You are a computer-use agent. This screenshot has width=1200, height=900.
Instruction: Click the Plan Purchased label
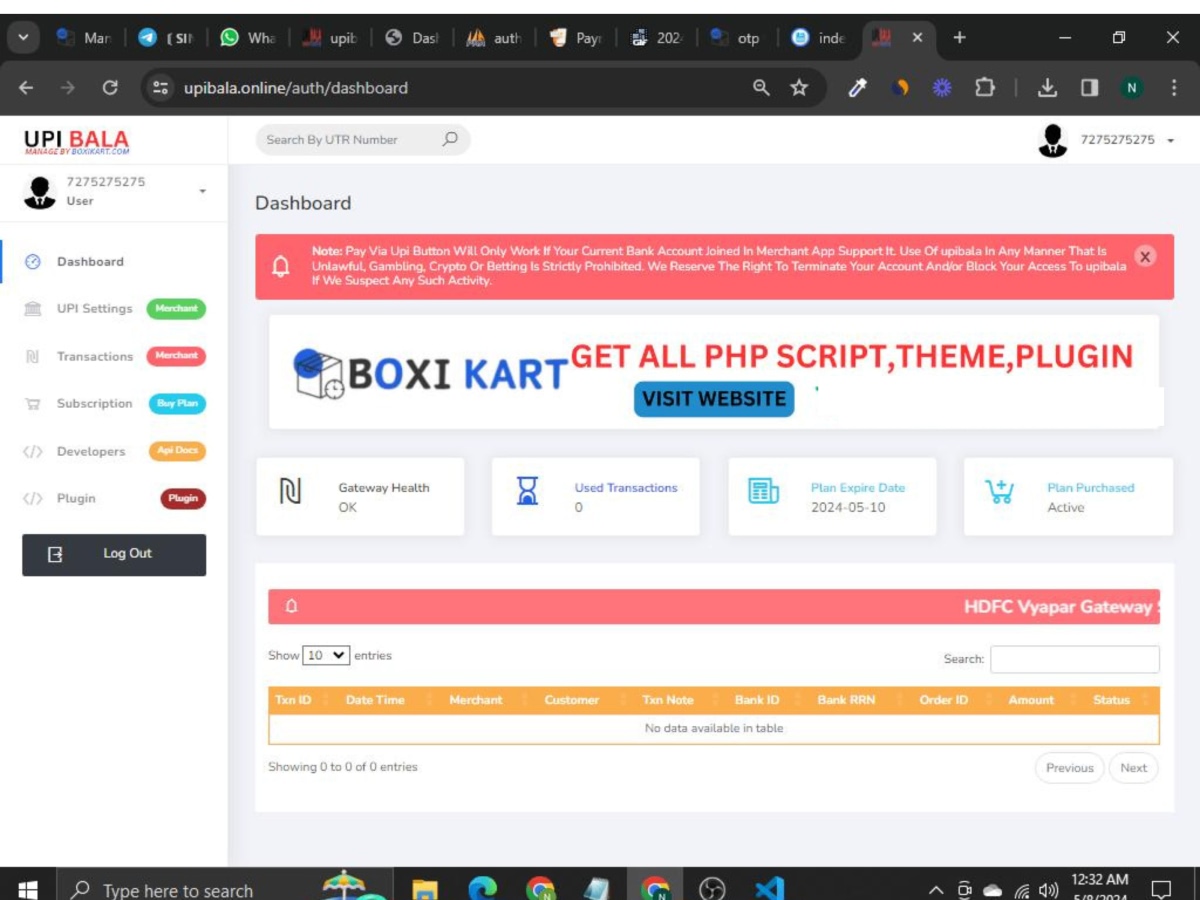[1091, 488]
